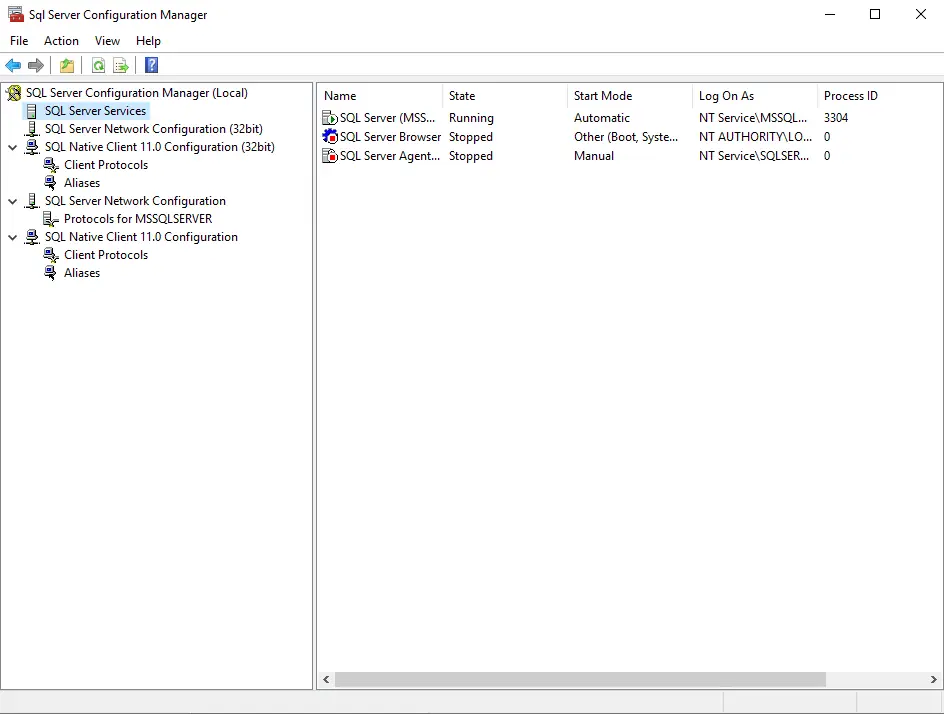Open the File menu
Screen dimensions: 944x714
pyautogui.click(x=19, y=41)
